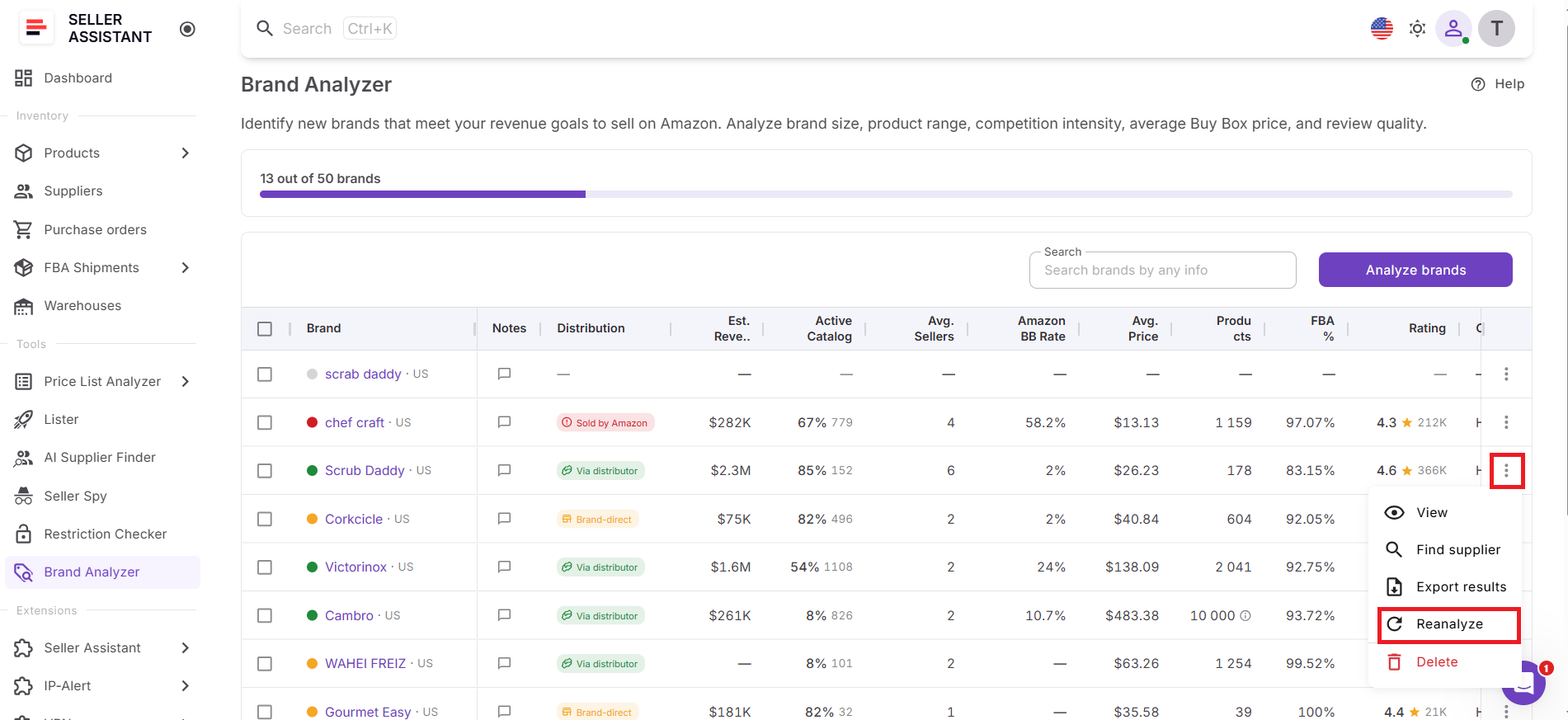Click the top search magnifier icon
The height and width of the screenshot is (720, 1568).
click(265, 28)
